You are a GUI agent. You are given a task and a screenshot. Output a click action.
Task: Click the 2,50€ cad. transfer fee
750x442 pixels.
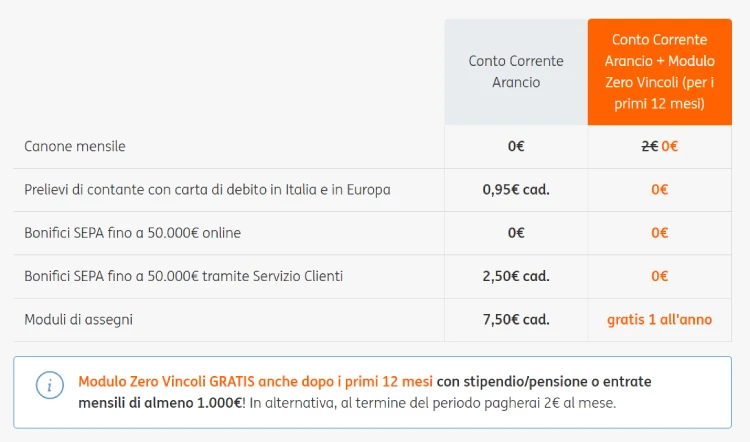coord(516,276)
